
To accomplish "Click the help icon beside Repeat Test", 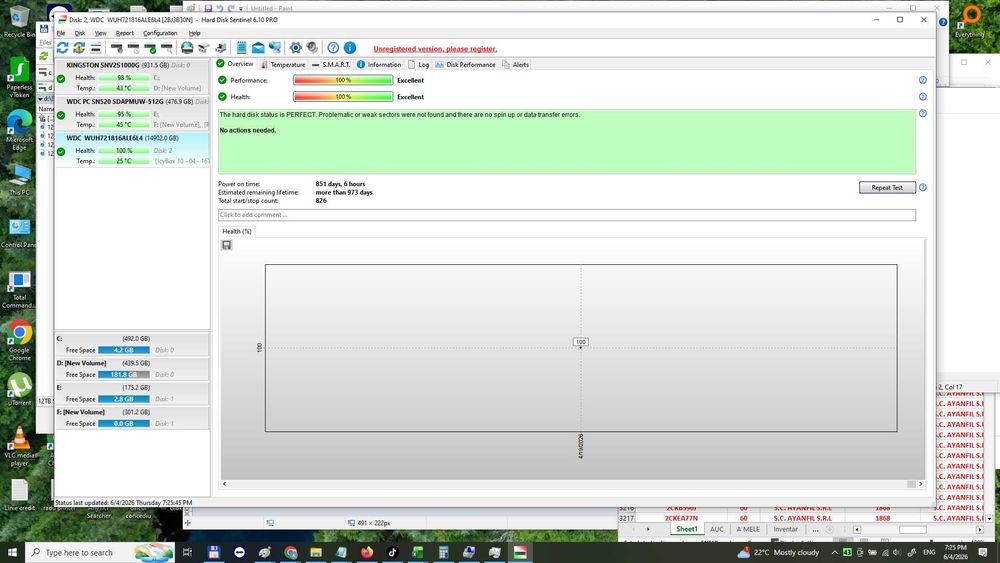I will [922, 187].
